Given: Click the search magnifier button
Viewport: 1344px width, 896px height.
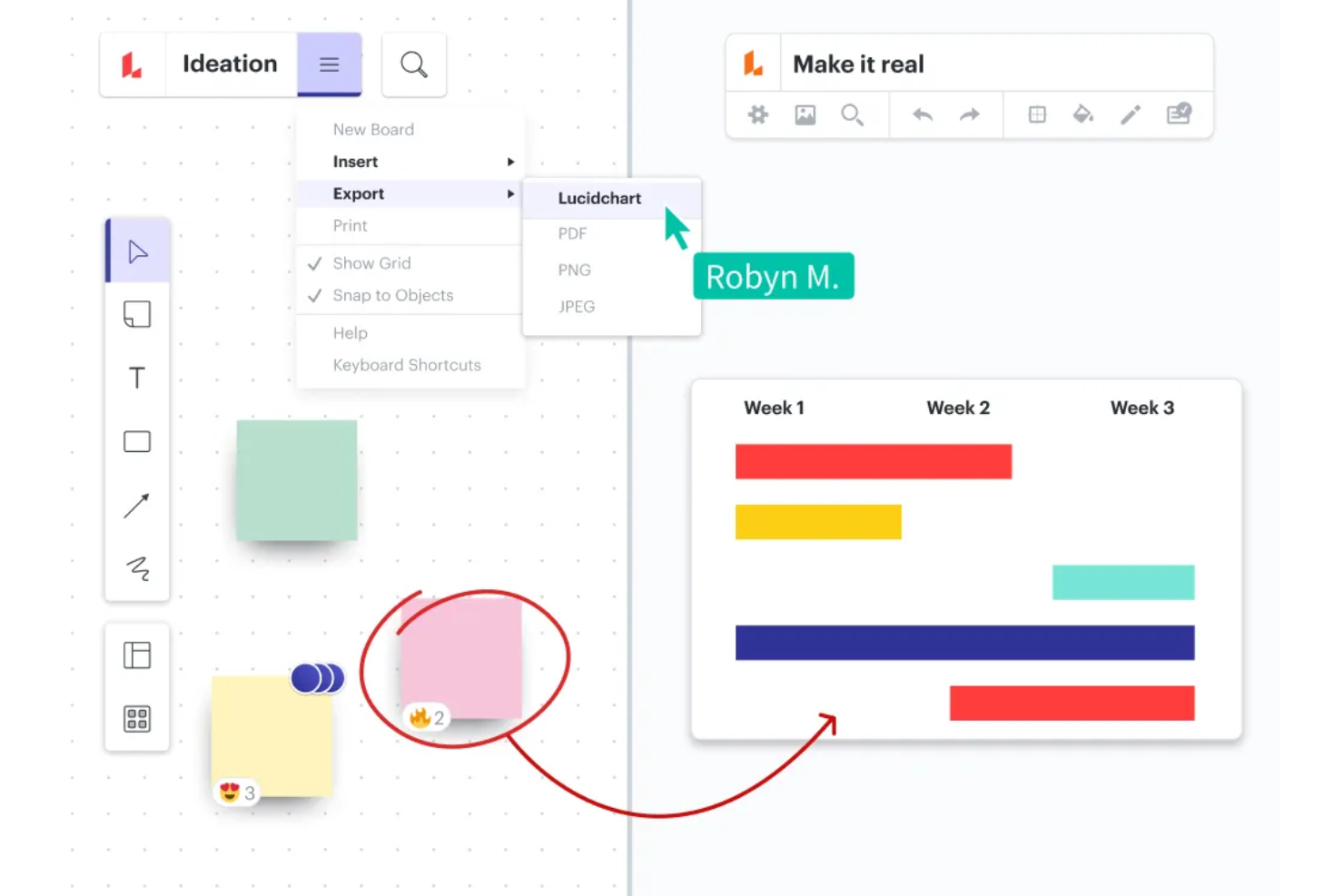Looking at the screenshot, I should click(x=414, y=64).
